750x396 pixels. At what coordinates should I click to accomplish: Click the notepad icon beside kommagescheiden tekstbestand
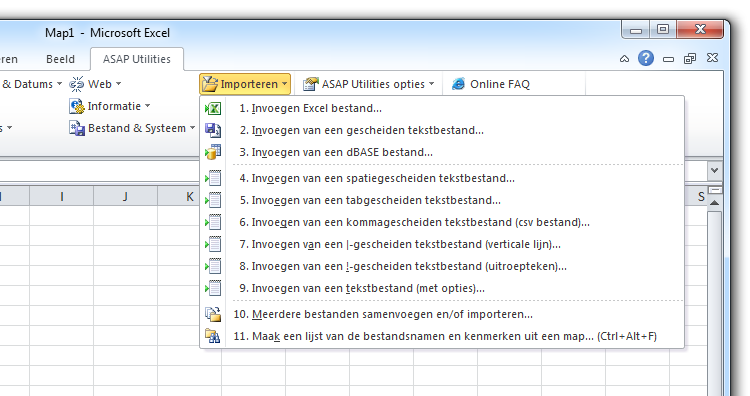[213, 222]
